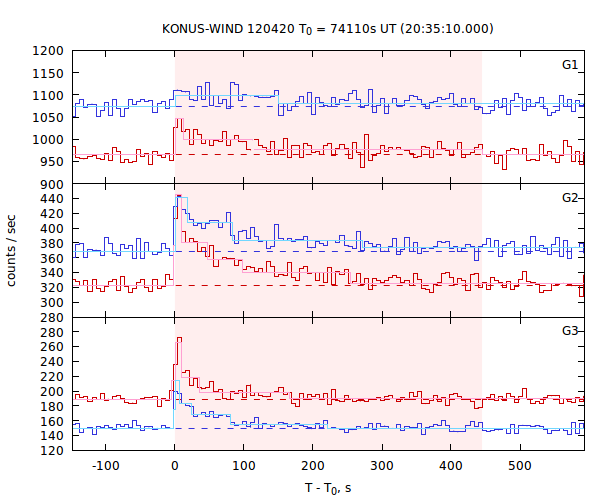Click the 320 y-axis tick label
Viewport: 600px width, 500px height.
(x=52, y=288)
